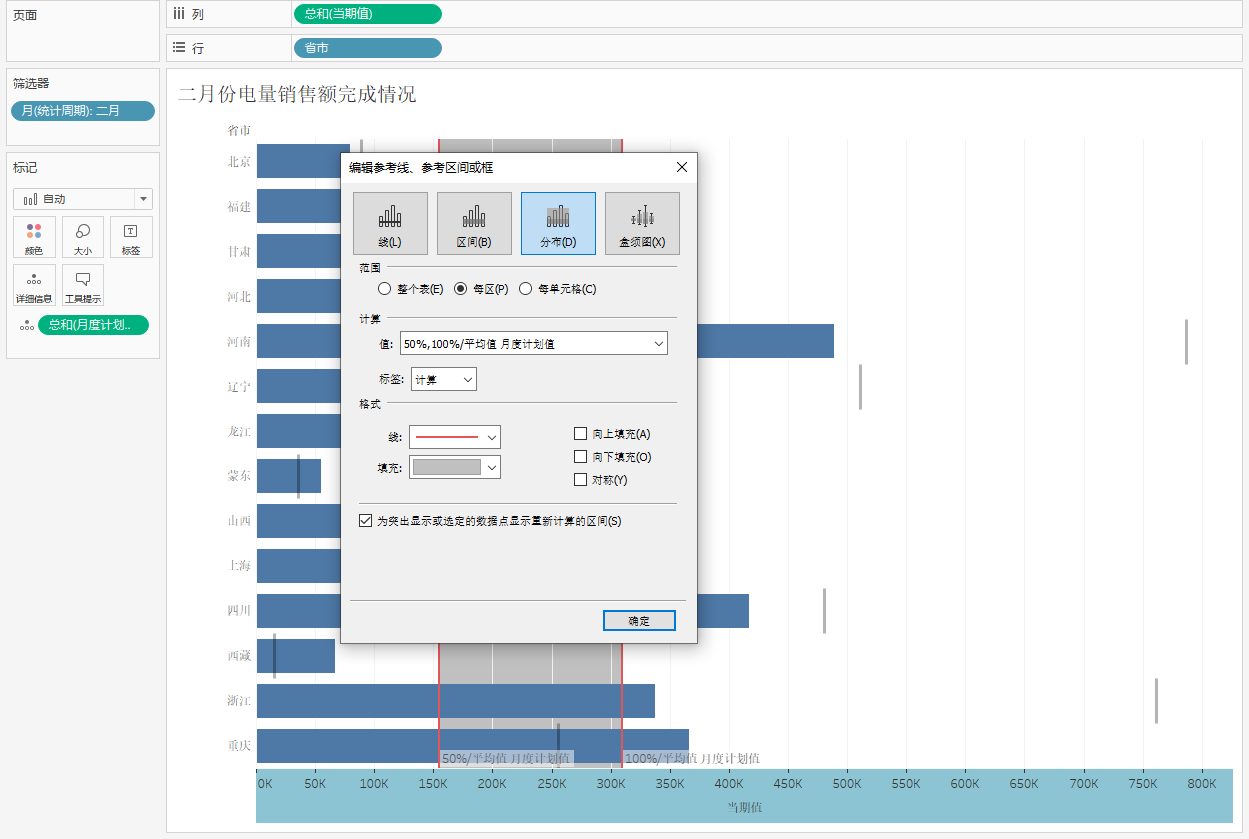Select the 分布(D) distribution type
Image resolution: width=1249 pixels, height=839 pixels.
tap(558, 223)
